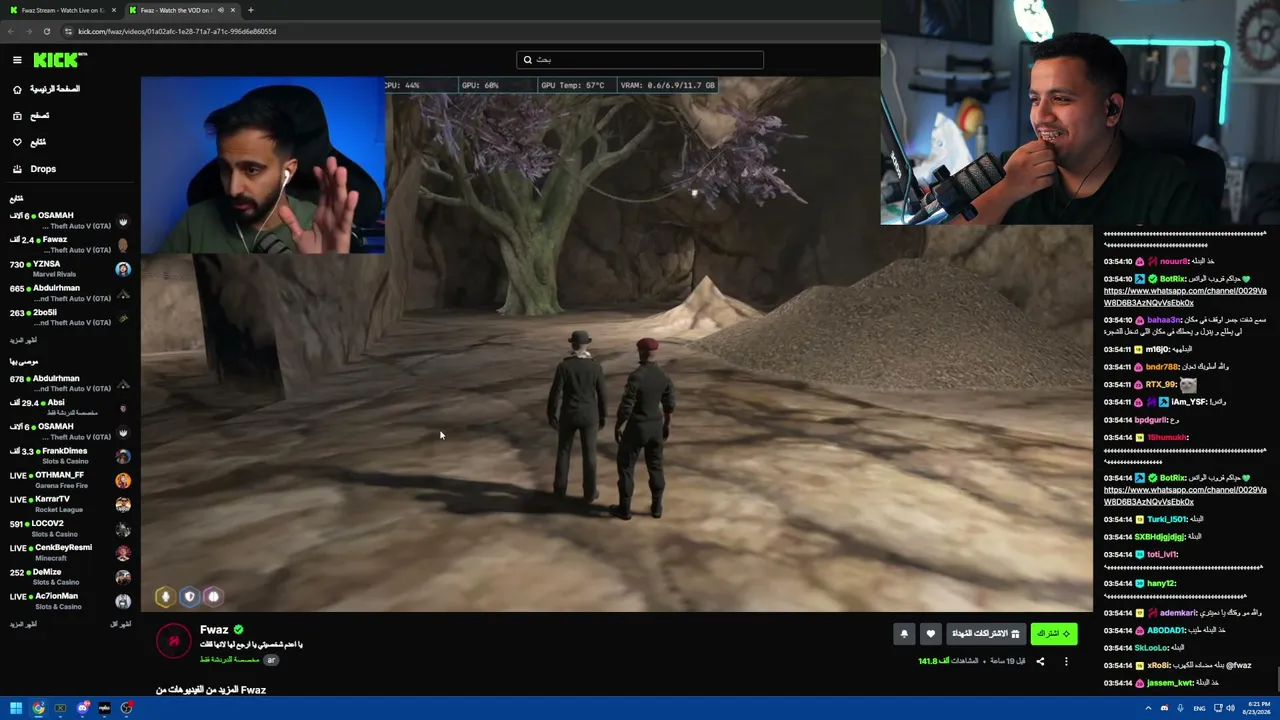The height and width of the screenshot is (720, 1280).
Task: Open the Ac7ionMan channel in the sidebar
Action: pos(70,601)
